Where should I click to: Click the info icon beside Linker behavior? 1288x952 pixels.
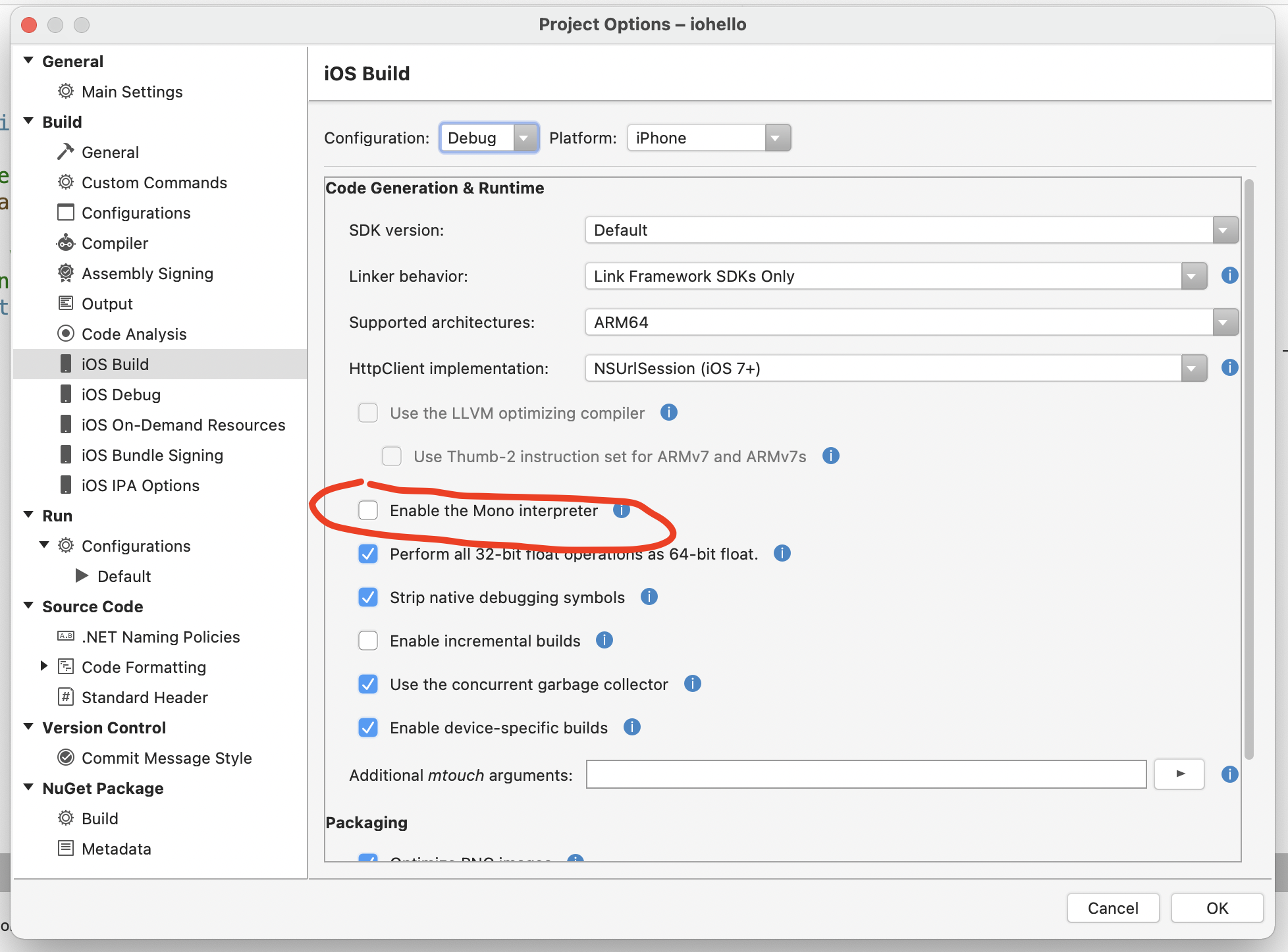[x=1229, y=276]
